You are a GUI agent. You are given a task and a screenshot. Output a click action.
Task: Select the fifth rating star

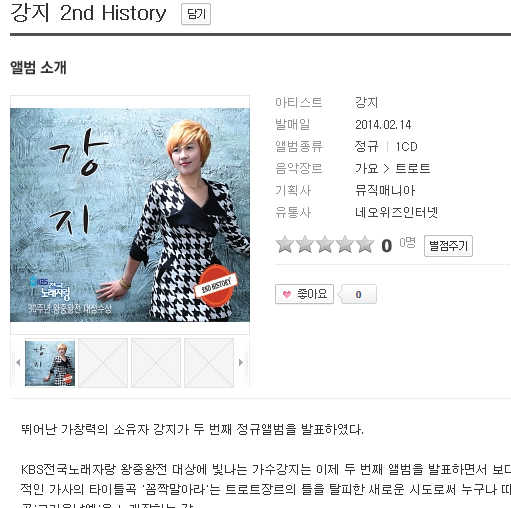(365, 244)
